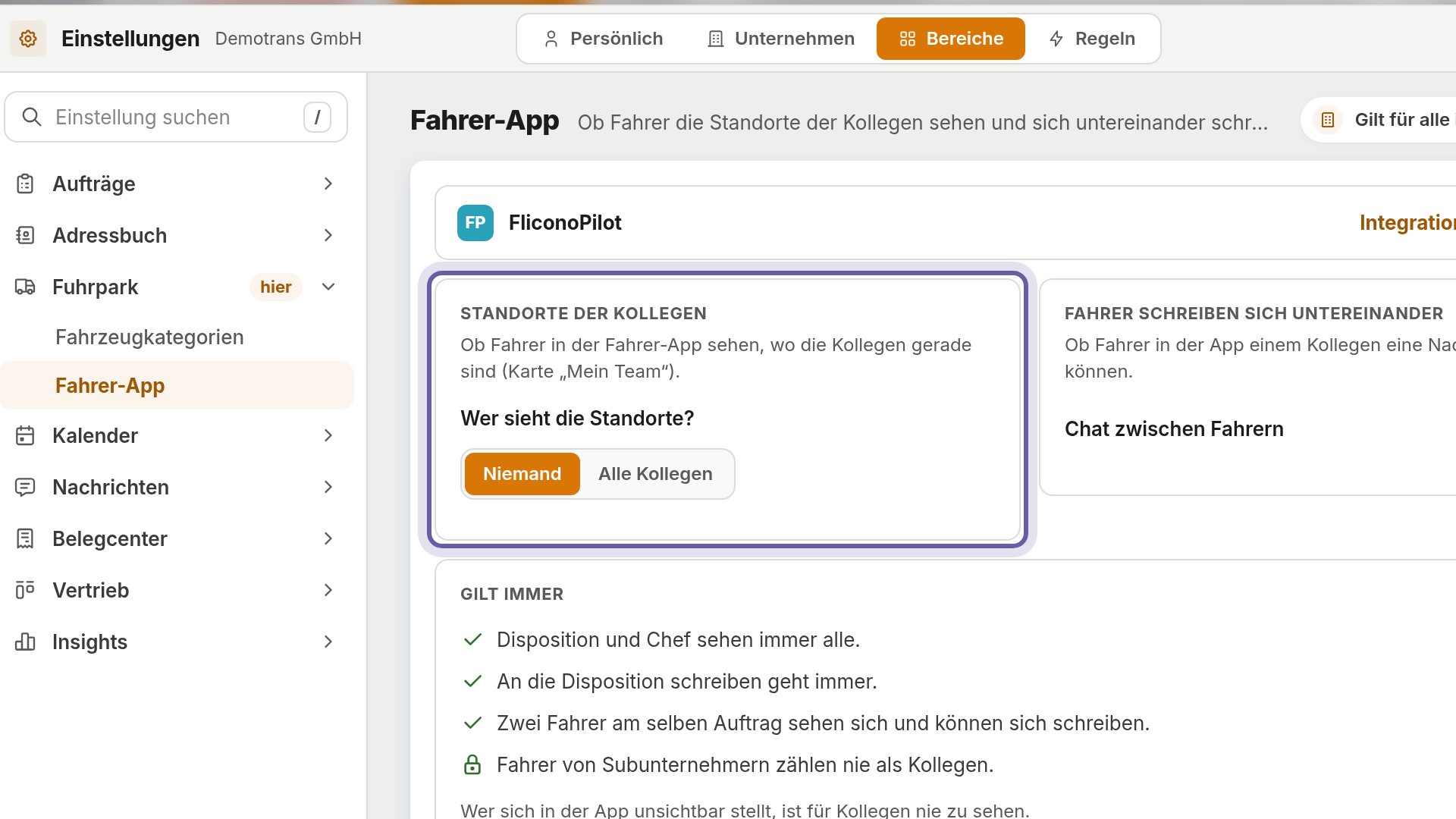
Task: Click the Fuhrpark truck icon
Action: coord(25,287)
